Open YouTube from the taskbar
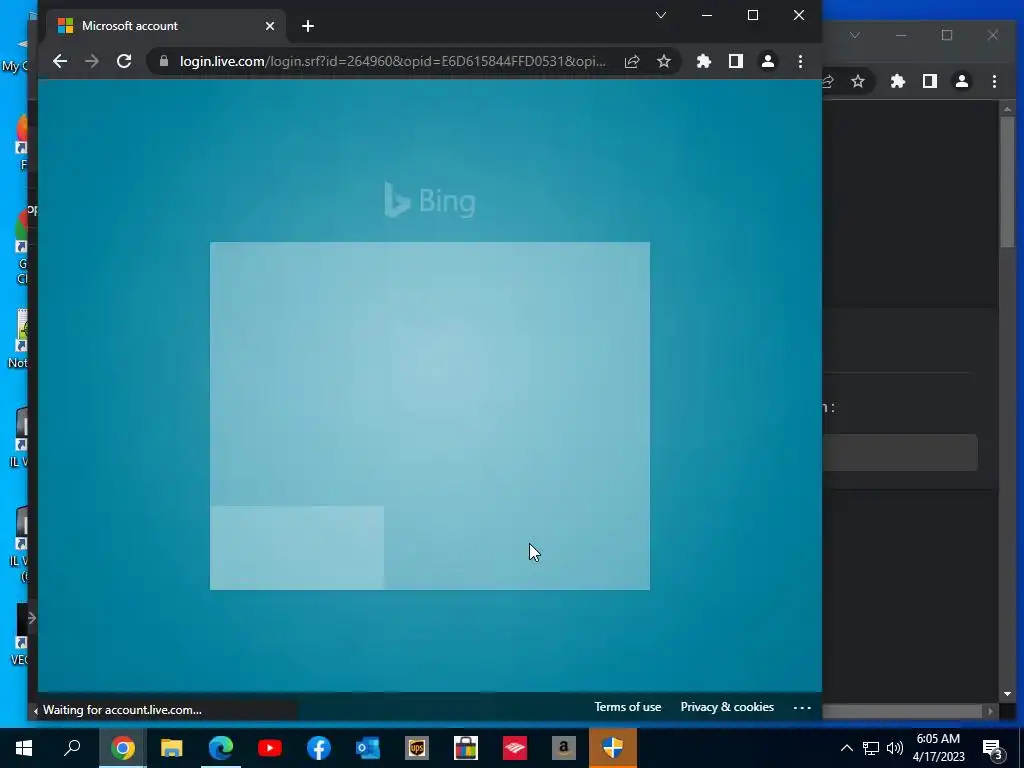The image size is (1024, 768). tap(270, 748)
